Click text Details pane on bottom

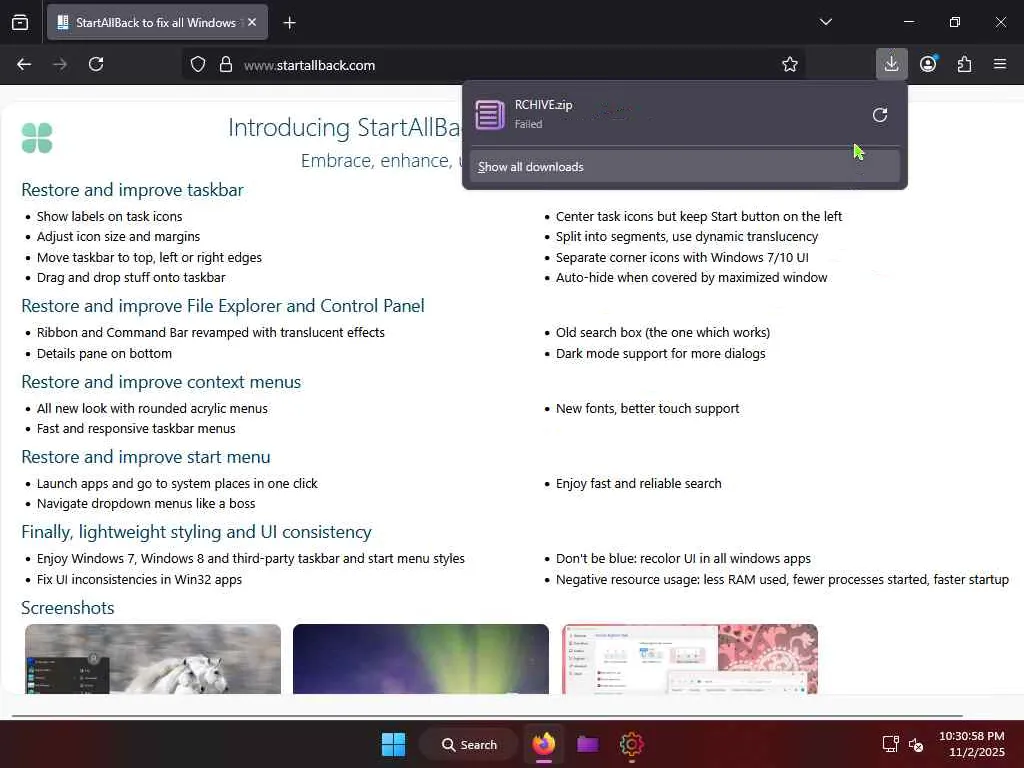tap(104, 353)
